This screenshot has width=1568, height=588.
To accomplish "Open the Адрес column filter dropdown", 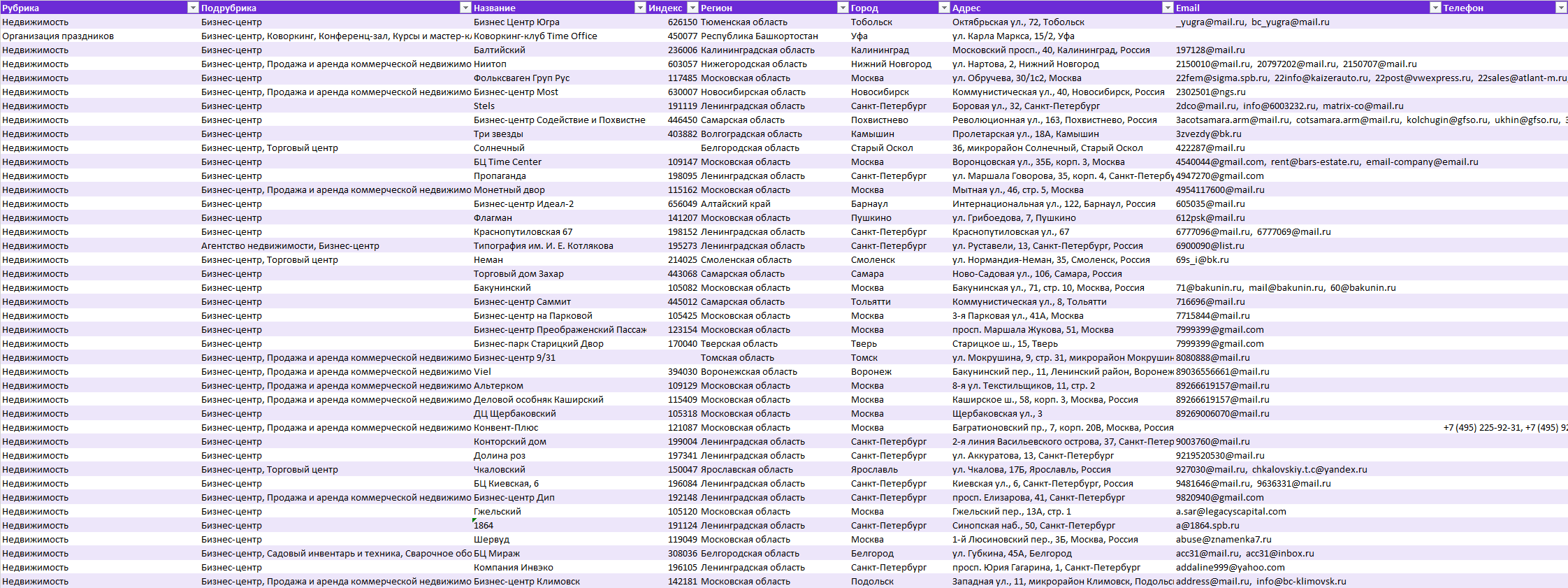I will point(1168,8).
